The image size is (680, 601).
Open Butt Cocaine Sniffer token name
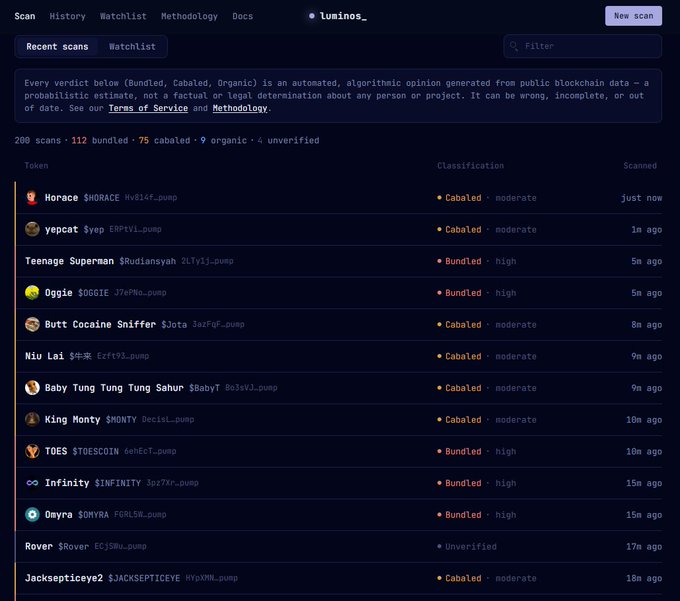click(x=100, y=324)
